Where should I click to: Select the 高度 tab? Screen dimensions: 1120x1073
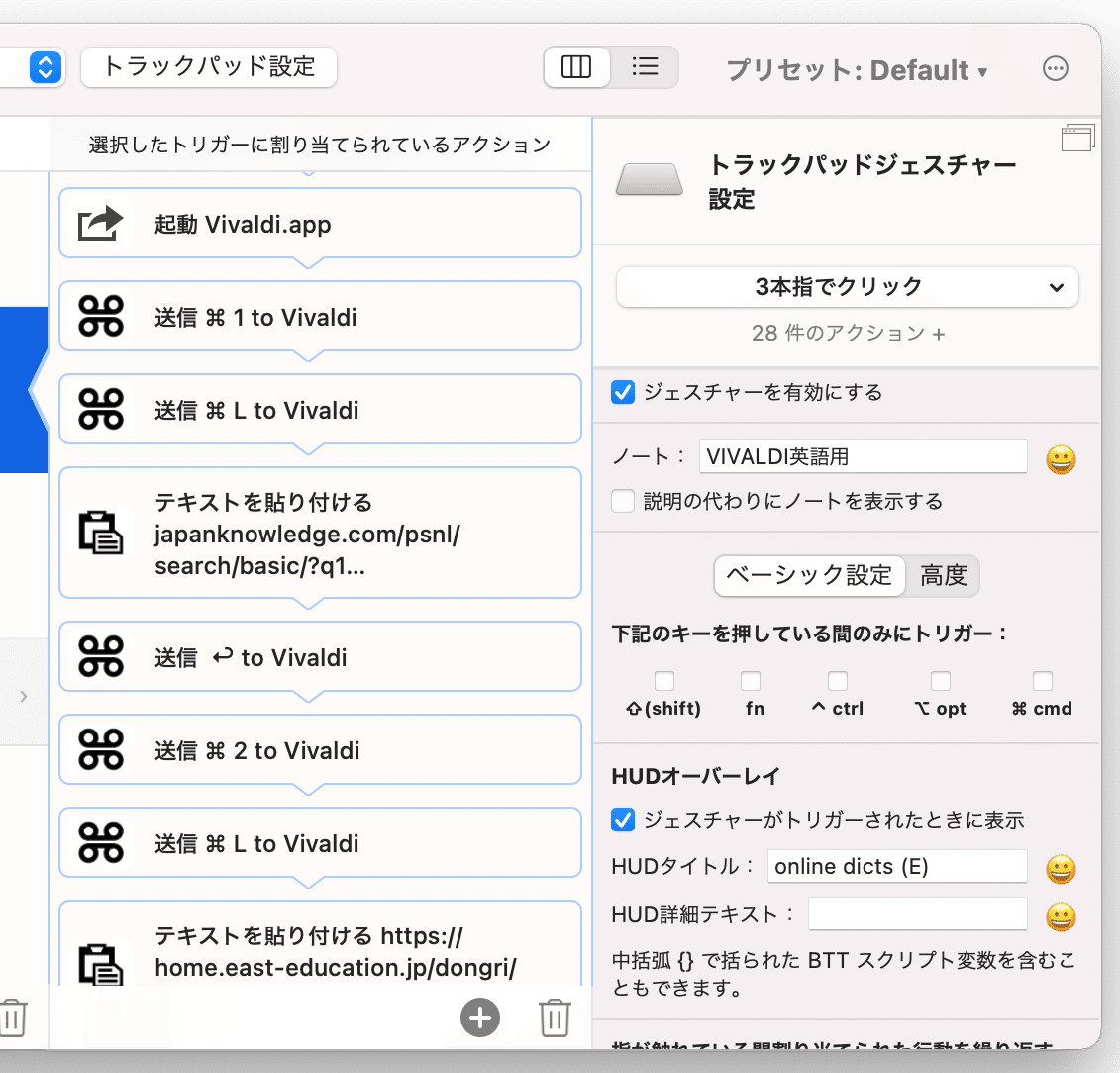(944, 575)
